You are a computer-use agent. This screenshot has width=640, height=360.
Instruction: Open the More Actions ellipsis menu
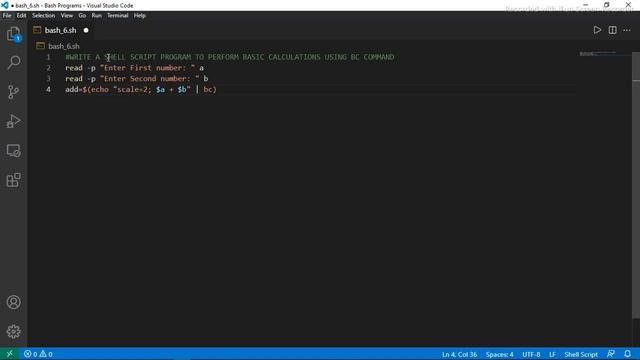(627, 30)
